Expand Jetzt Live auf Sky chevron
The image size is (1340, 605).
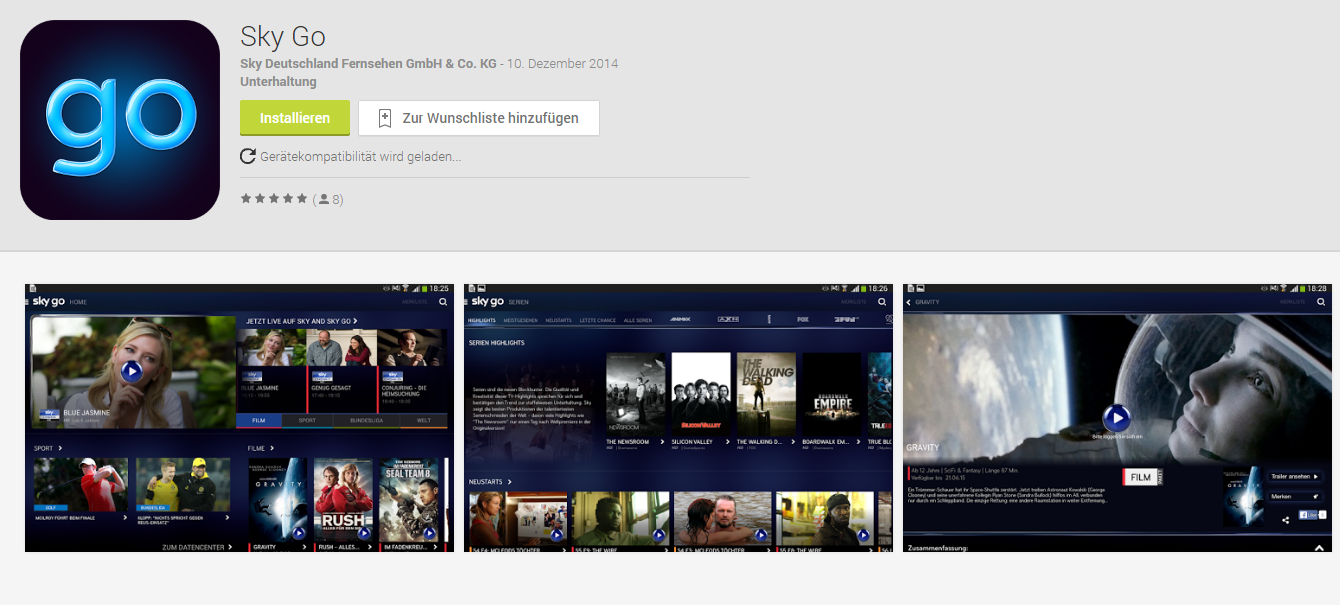[355, 321]
